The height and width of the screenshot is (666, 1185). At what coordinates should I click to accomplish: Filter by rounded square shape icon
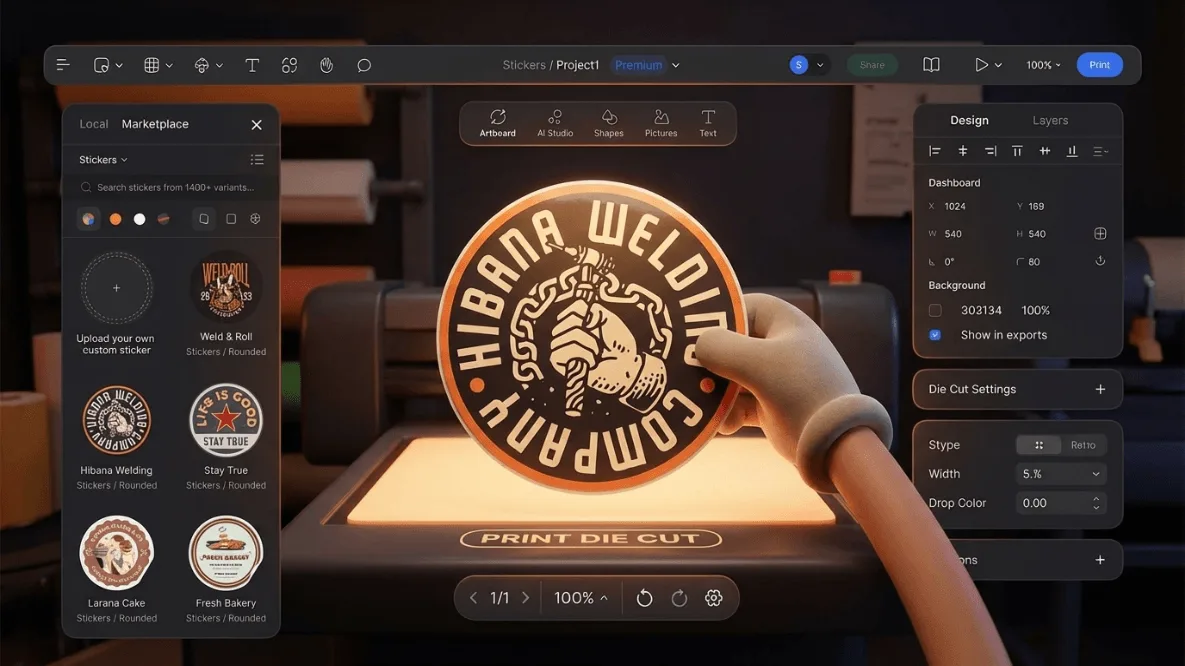(x=203, y=219)
